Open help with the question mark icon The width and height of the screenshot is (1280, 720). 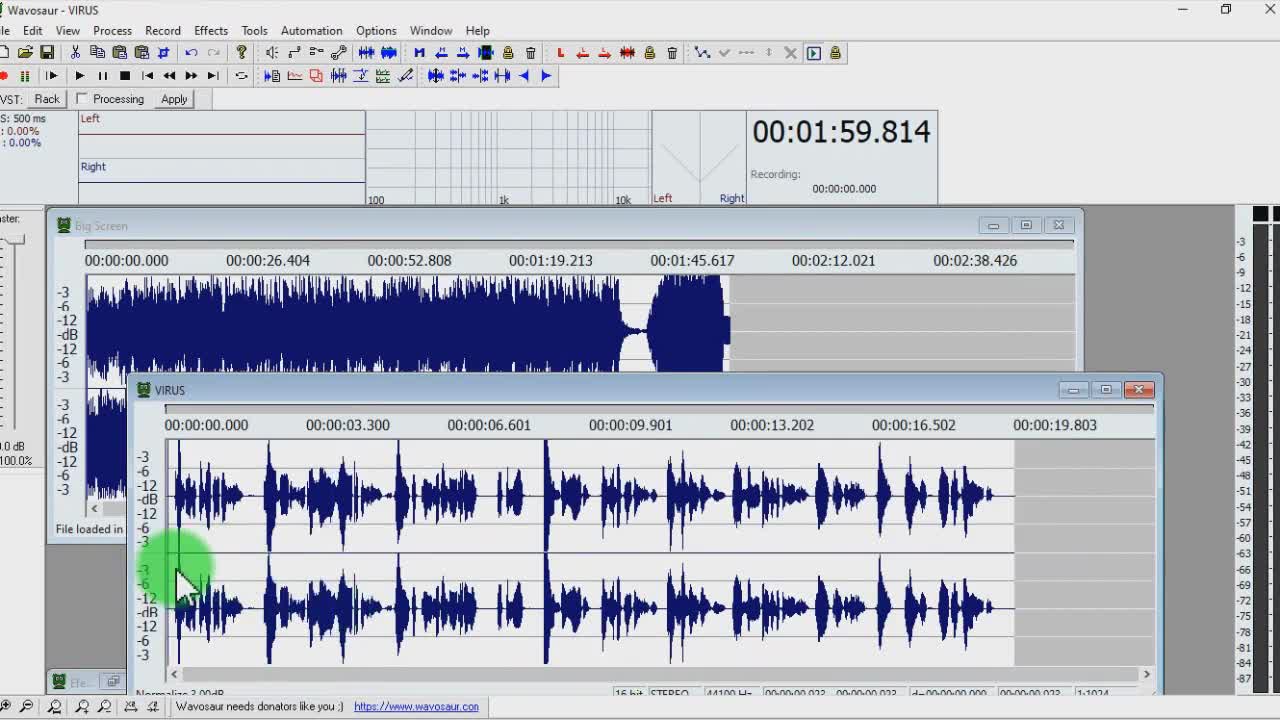coord(241,52)
